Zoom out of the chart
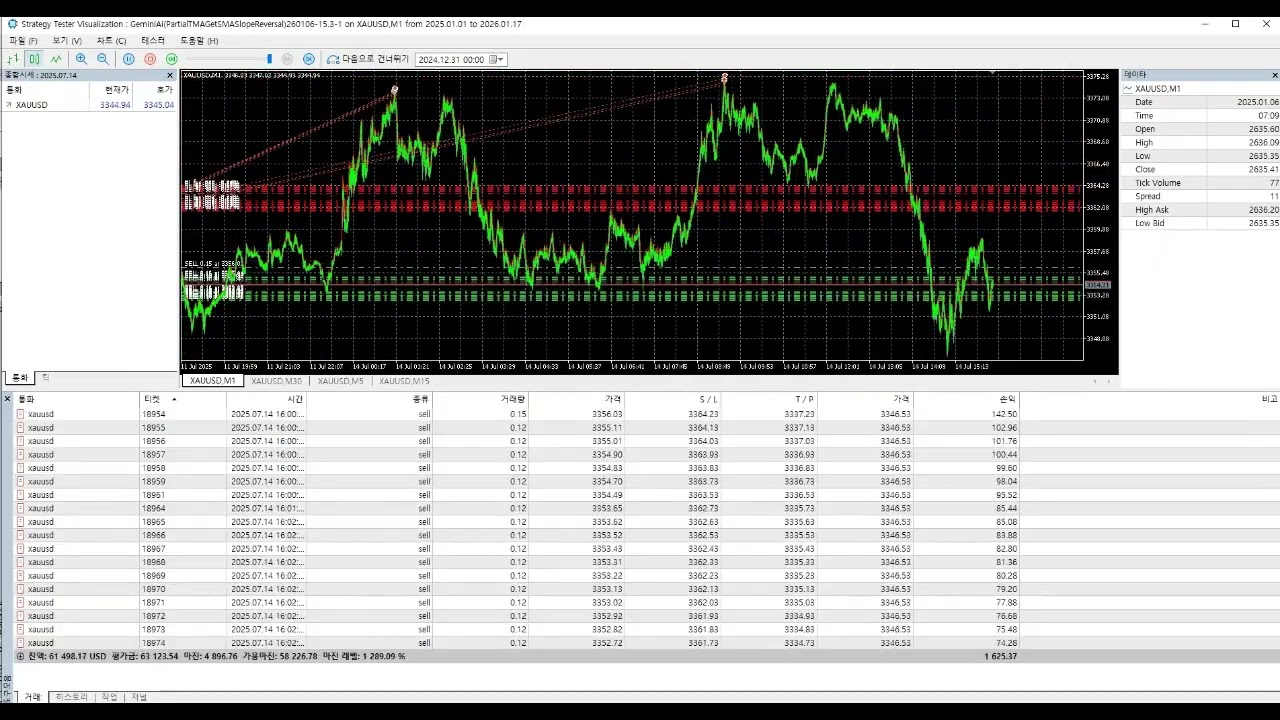Screen dimensions: 1280x720 (103, 59)
